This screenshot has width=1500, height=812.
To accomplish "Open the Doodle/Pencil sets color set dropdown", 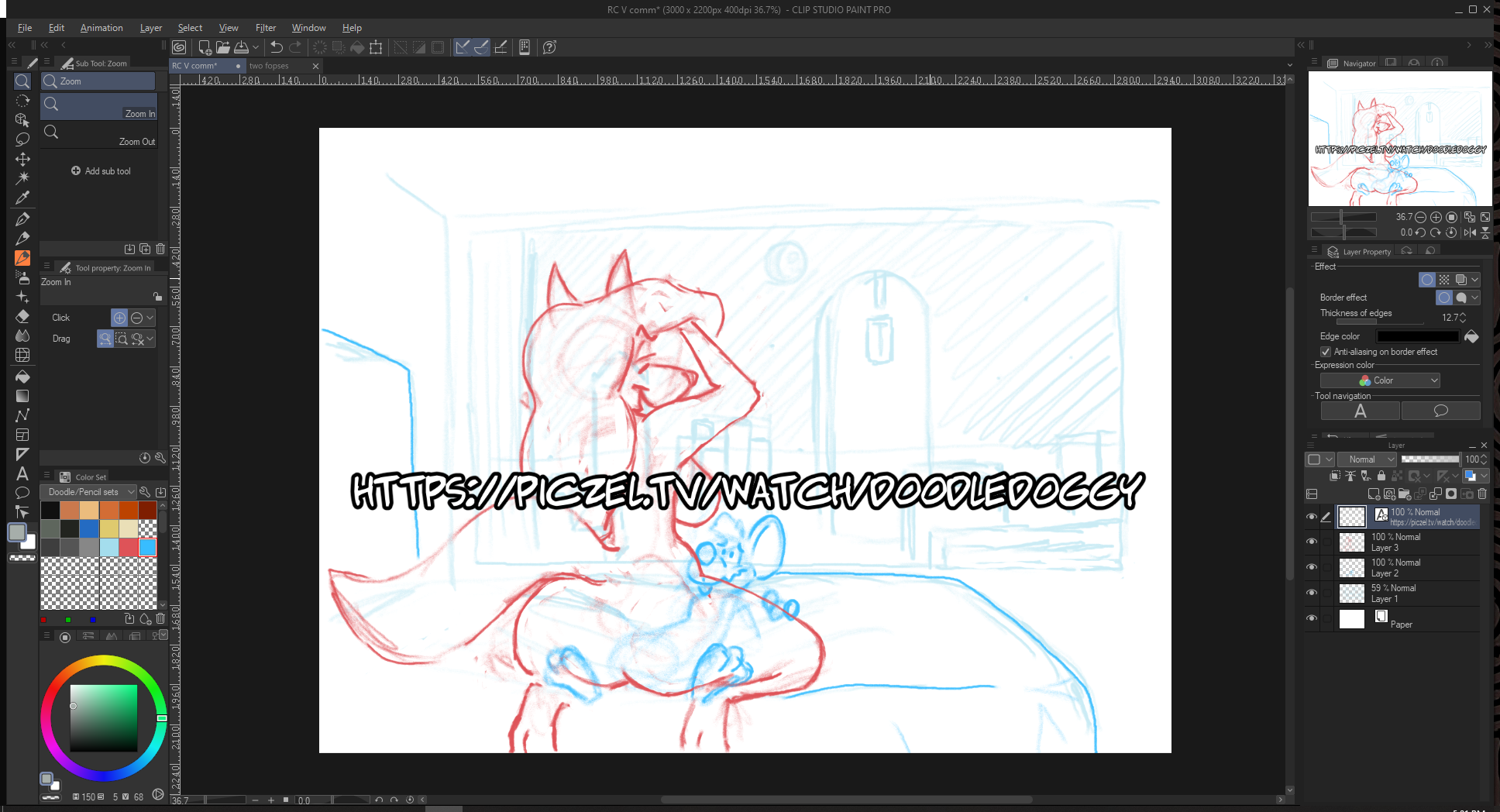I will pyautogui.click(x=88, y=492).
